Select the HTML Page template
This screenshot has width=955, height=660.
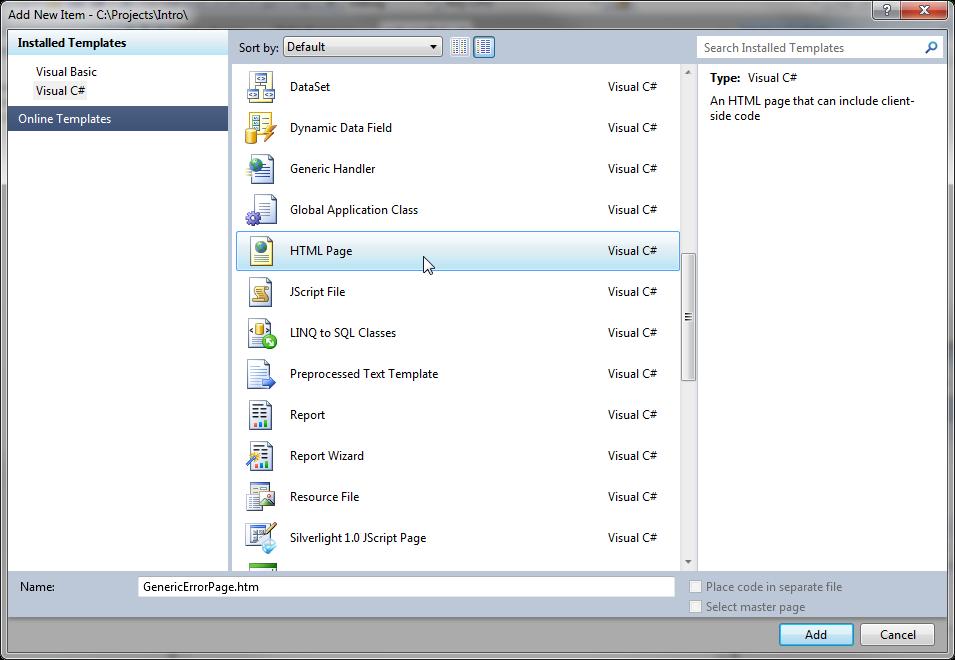457,251
